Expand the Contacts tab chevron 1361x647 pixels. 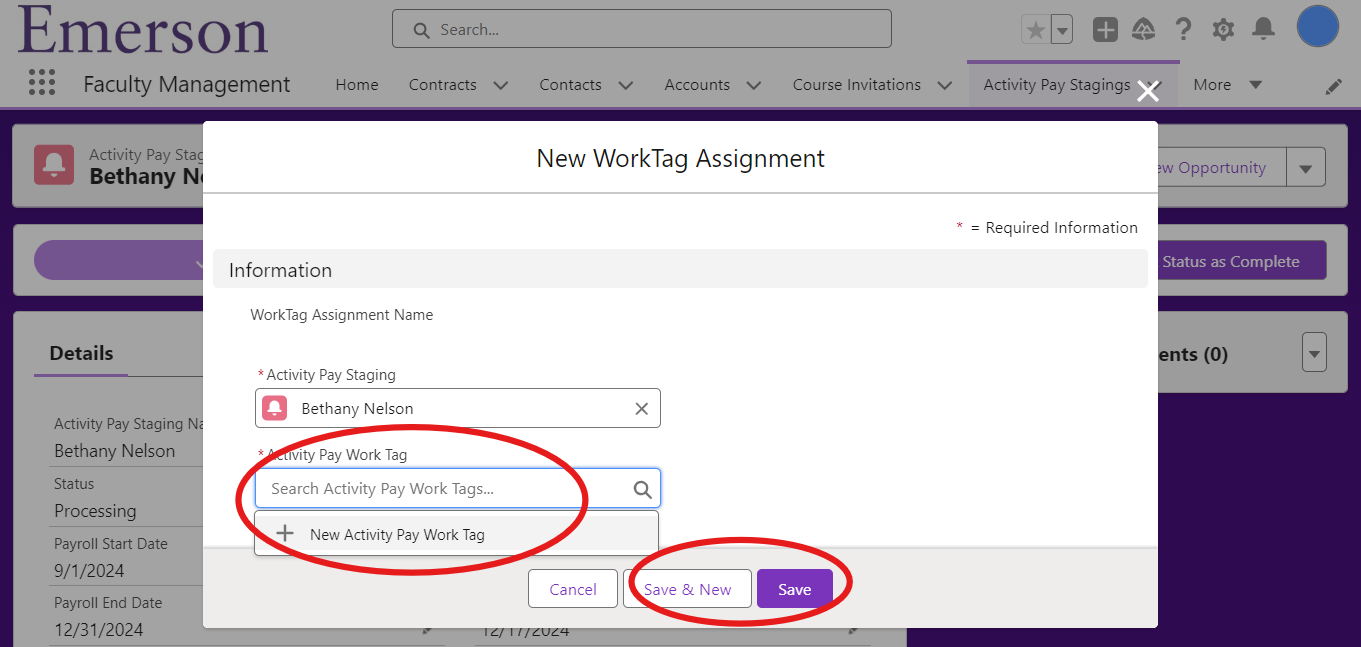(626, 85)
